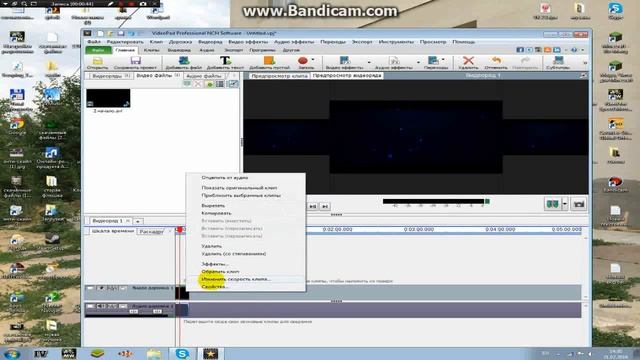640x360 pixels.
Task: Click the Добавить пустой clip icon
Action: pos(269,61)
